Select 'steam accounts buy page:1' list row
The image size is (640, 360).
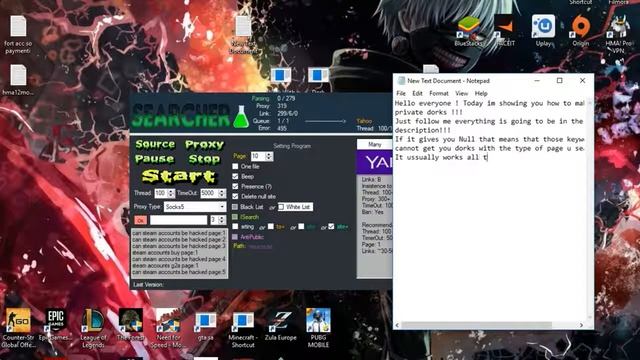179,253
